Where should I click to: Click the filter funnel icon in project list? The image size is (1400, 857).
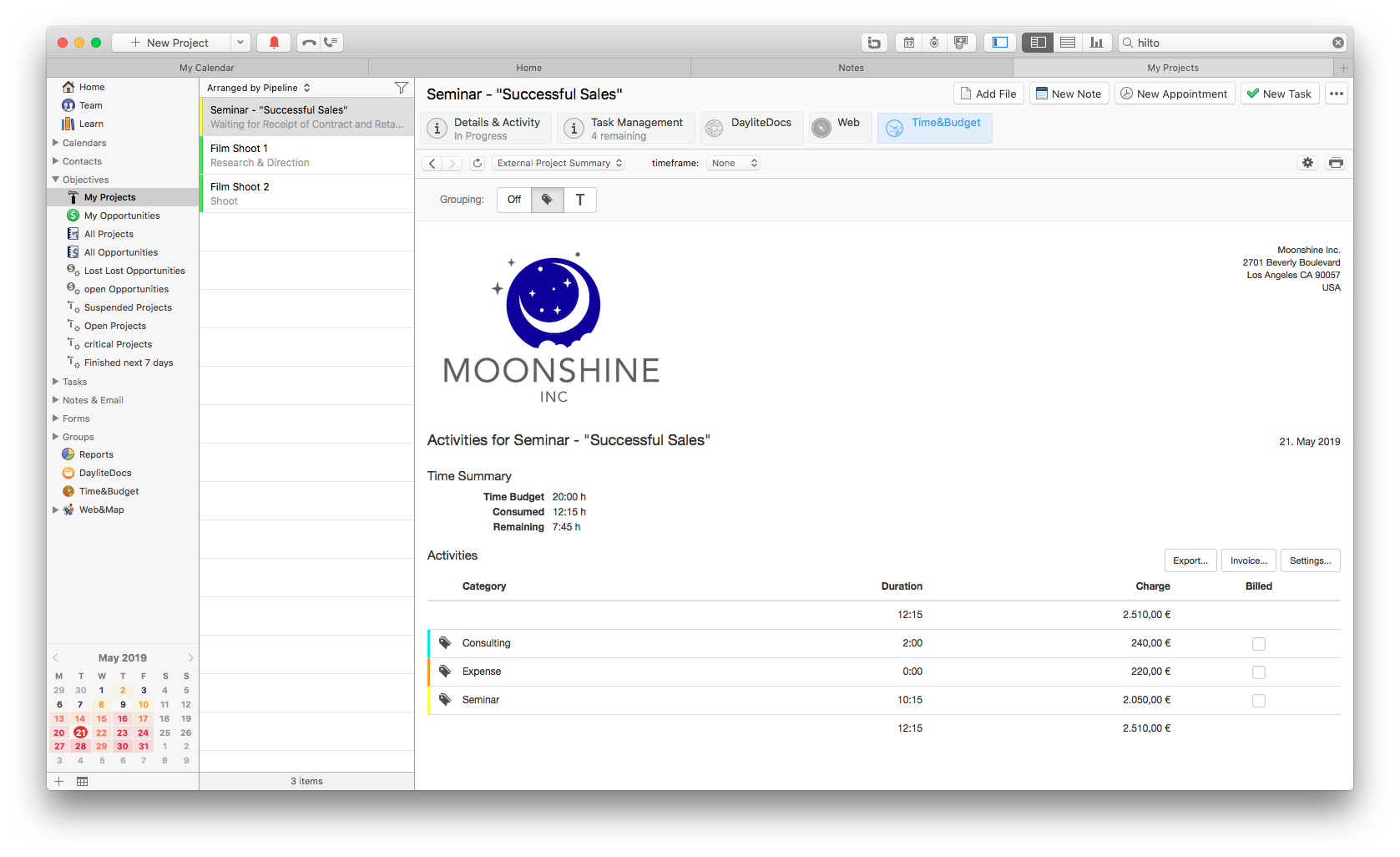coord(401,88)
